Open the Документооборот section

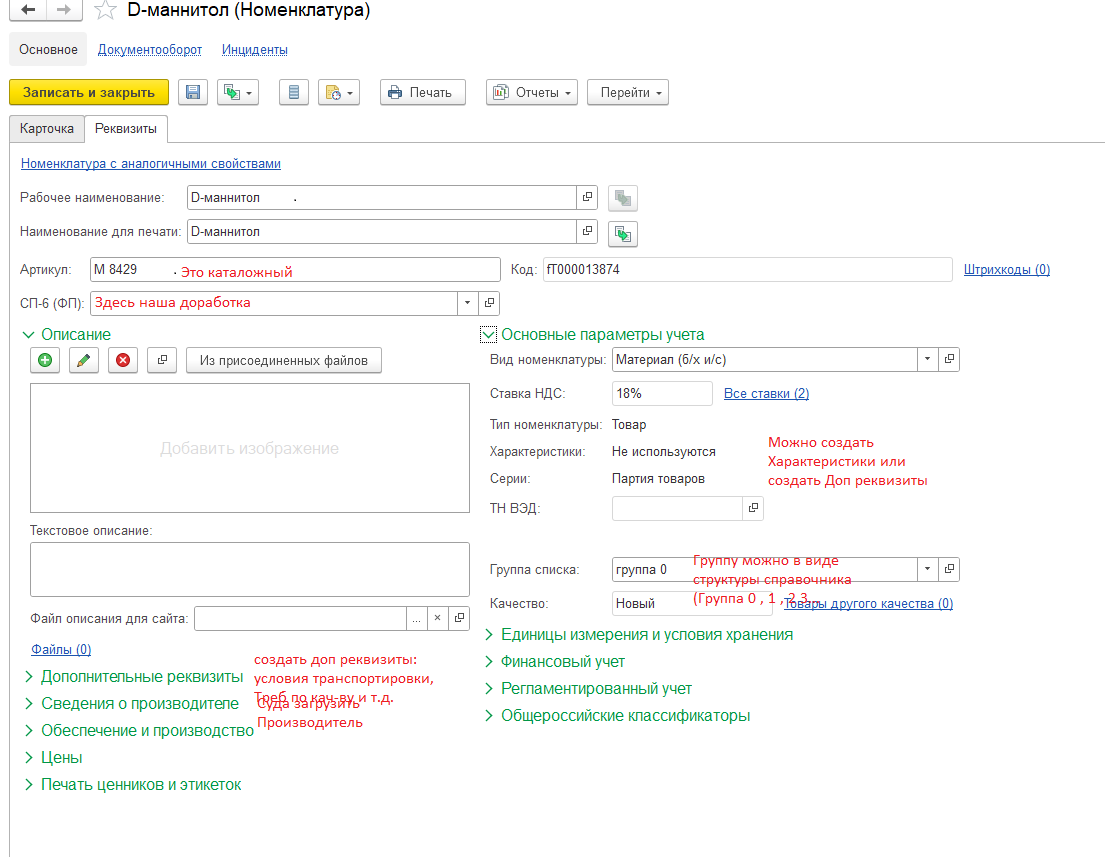(x=149, y=49)
